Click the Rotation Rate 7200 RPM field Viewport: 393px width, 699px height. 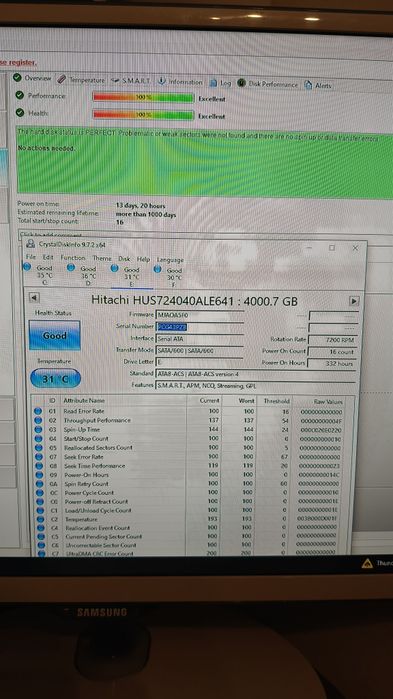(333, 340)
